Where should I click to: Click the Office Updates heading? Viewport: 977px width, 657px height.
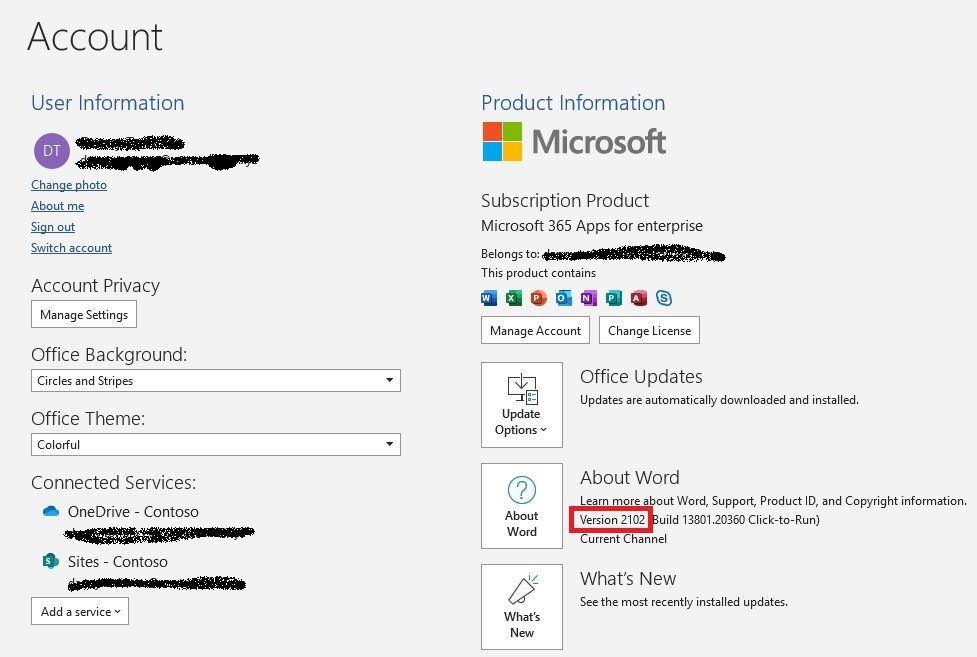[641, 376]
